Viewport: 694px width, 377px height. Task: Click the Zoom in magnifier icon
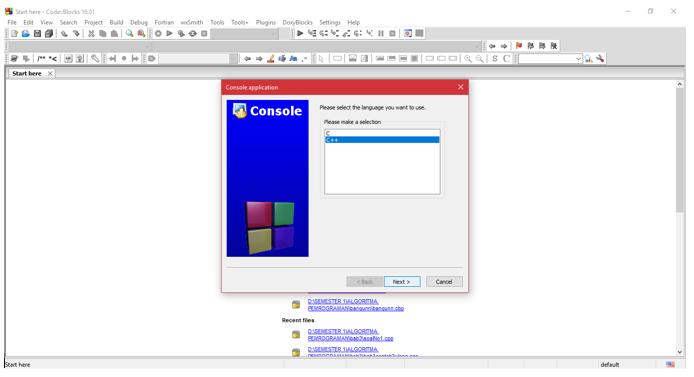pyautogui.click(x=468, y=58)
